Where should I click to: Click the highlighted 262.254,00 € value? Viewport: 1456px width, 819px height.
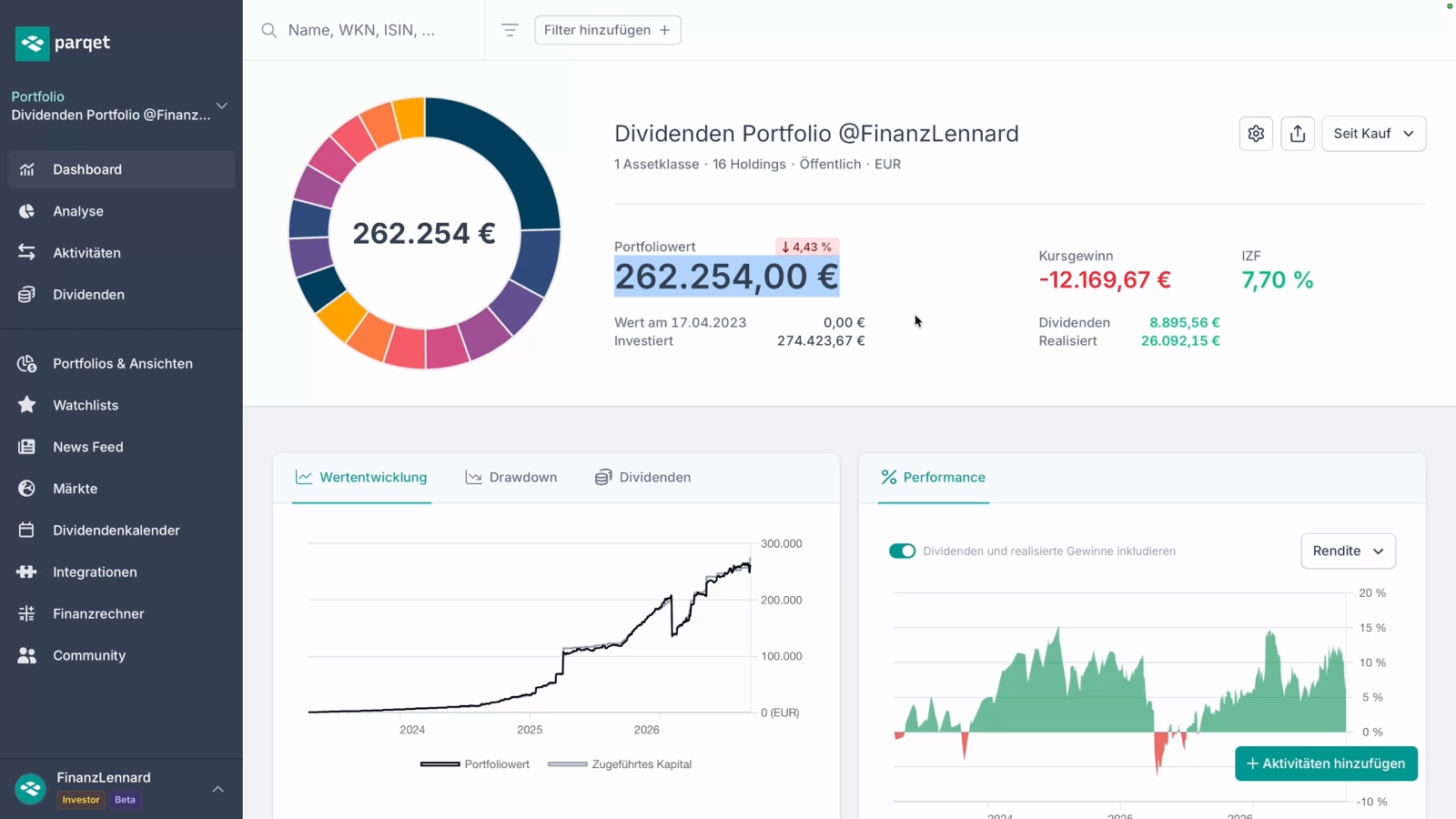click(726, 277)
